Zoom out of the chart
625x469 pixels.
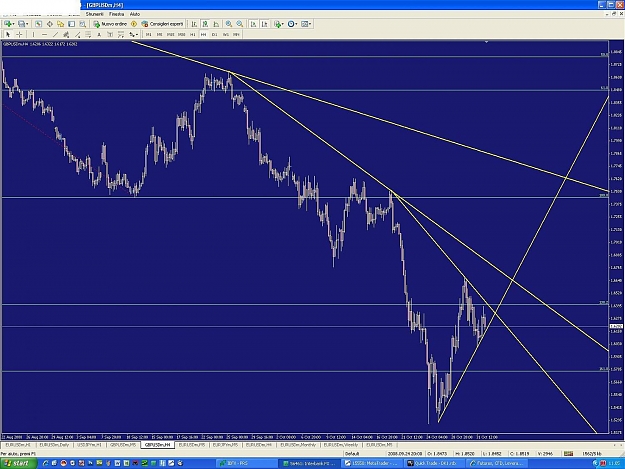240,24
